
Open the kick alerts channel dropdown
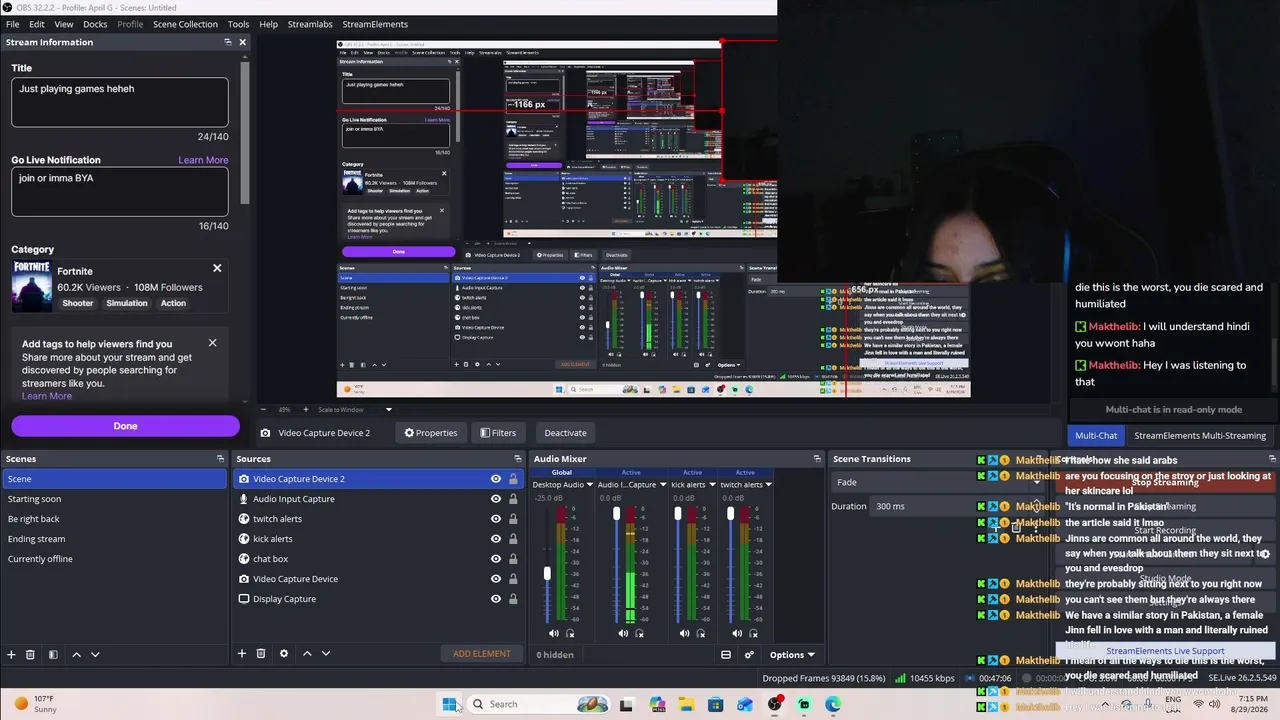tap(714, 485)
